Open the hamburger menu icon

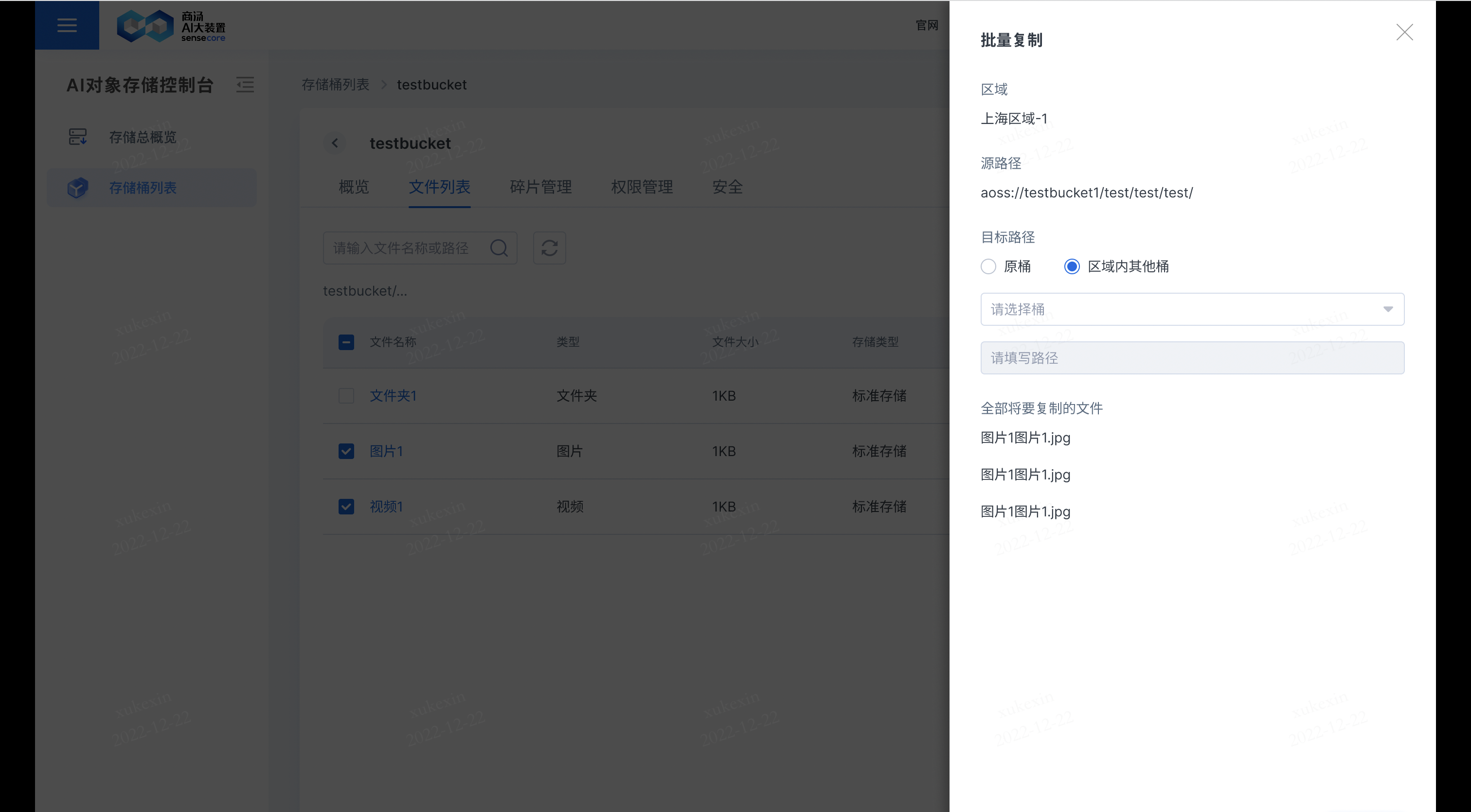pos(67,25)
